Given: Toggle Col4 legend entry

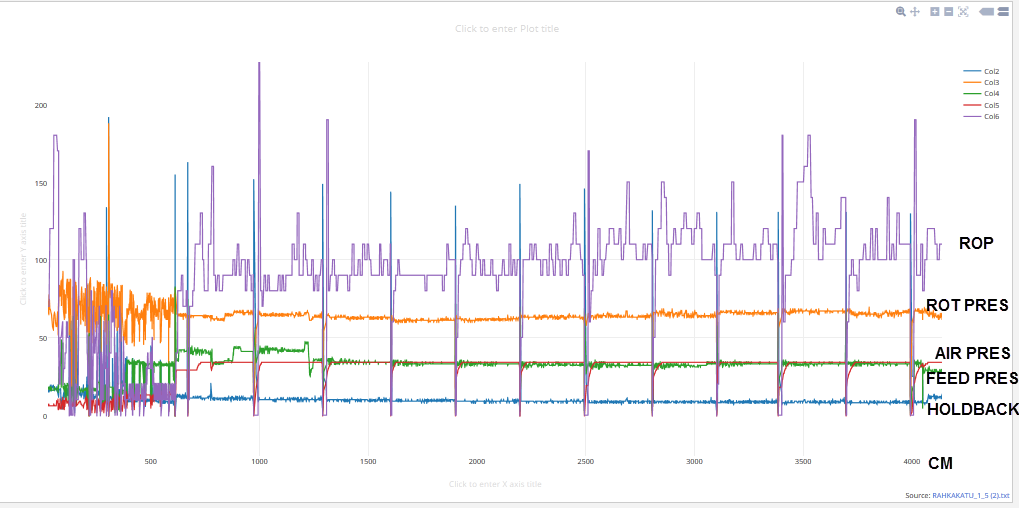Looking at the screenshot, I should (x=990, y=94).
